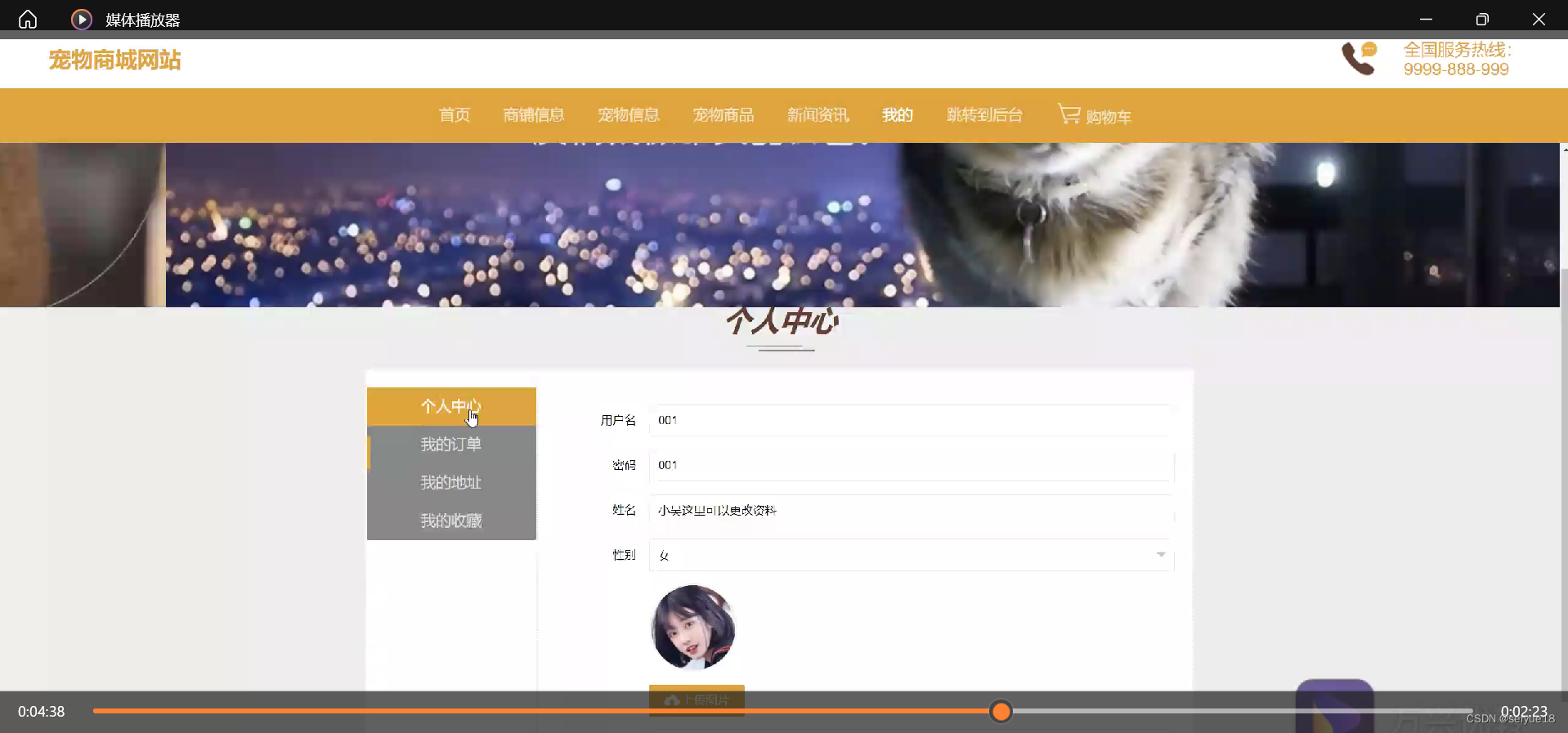Image resolution: width=1568 pixels, height=733 pixels.
Task: Open the 宠物信息 navigation item
Action: (629, 115)
